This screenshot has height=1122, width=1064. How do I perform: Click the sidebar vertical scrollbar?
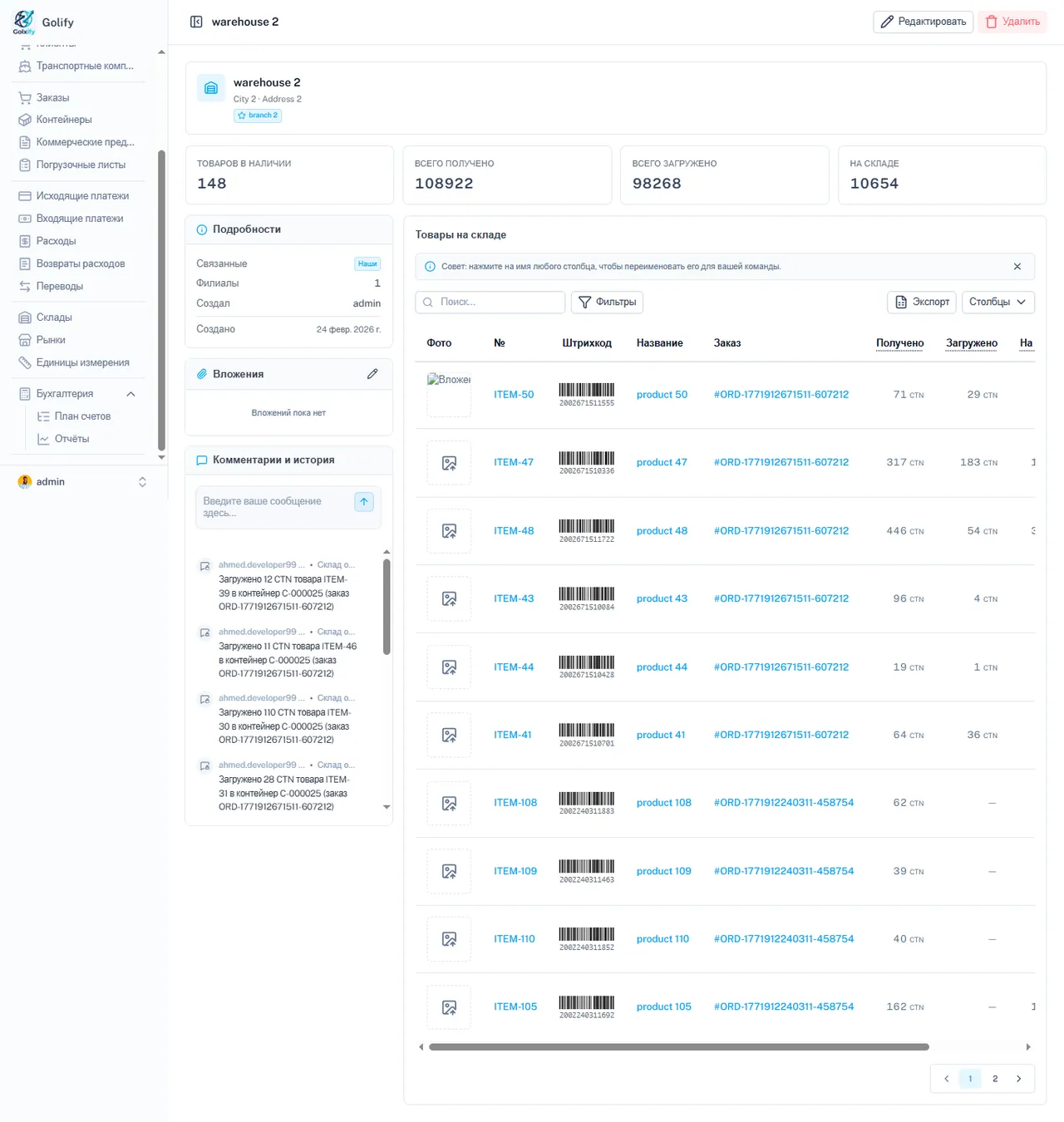pos(161,299)
